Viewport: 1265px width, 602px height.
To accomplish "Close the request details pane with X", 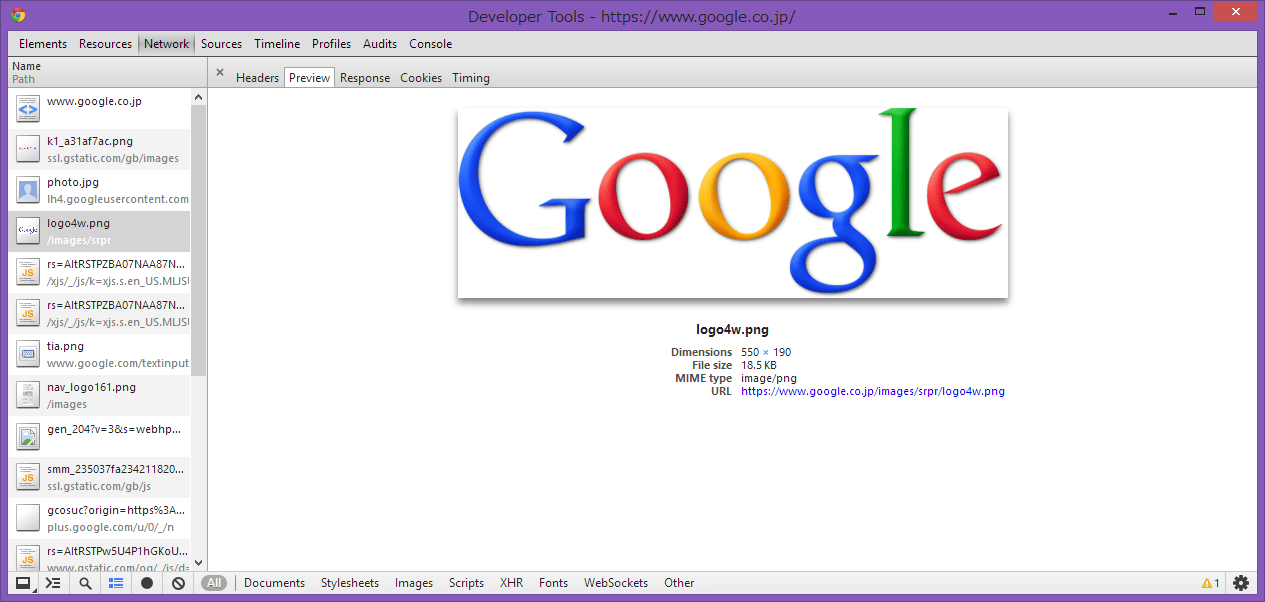I will click(x=220, y=72).
